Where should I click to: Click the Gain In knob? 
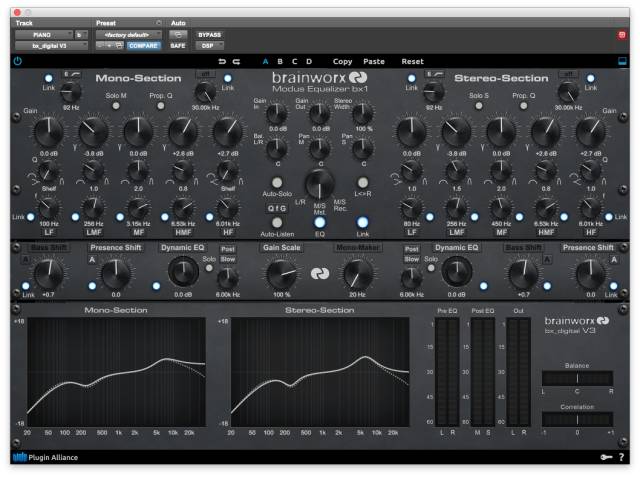click(x=277, y=113)
